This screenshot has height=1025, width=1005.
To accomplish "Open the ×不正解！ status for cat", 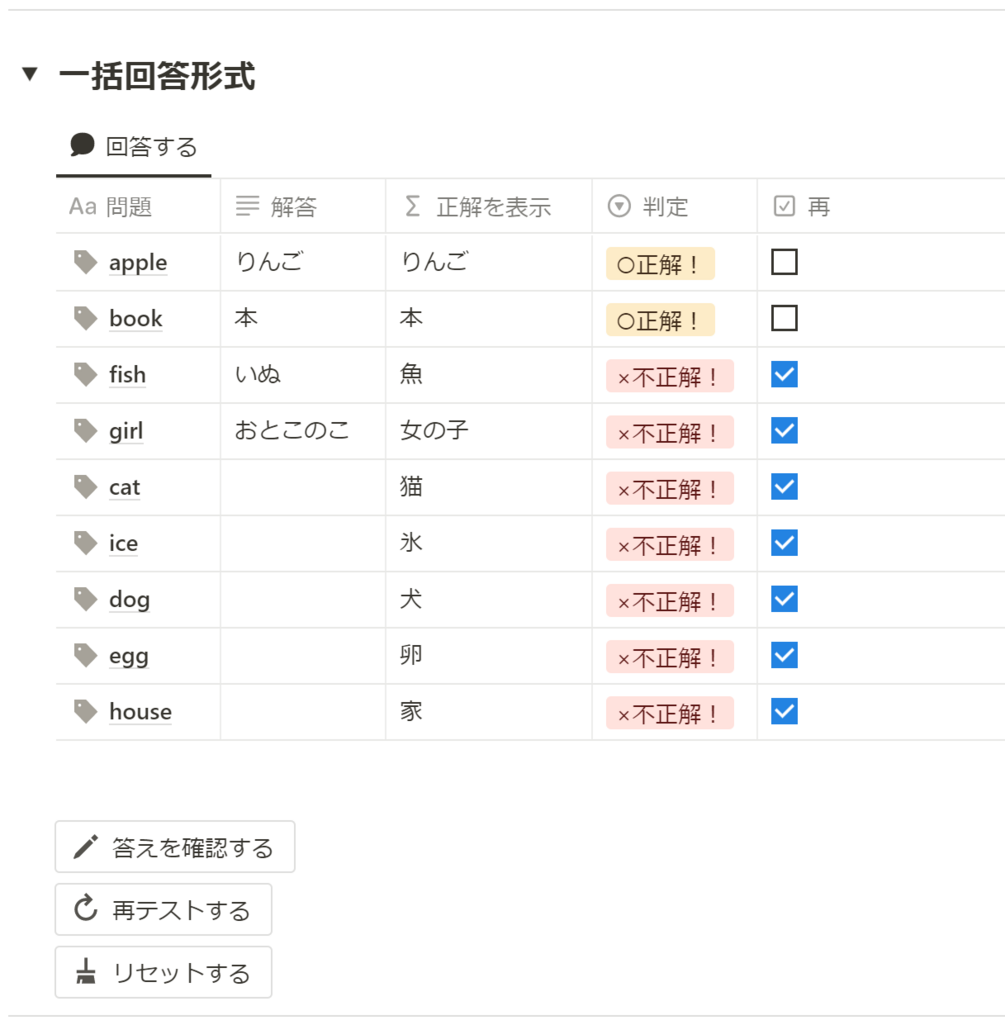I will (x=669, y=488).
